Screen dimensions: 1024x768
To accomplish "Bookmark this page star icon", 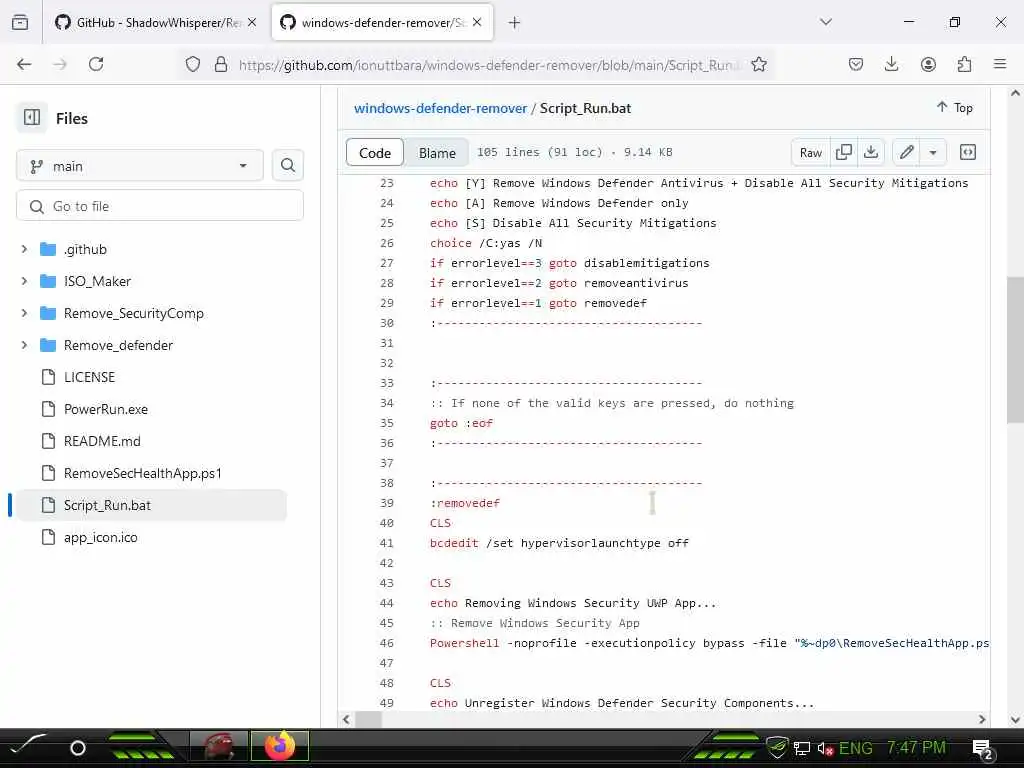I will click(758, 64).
